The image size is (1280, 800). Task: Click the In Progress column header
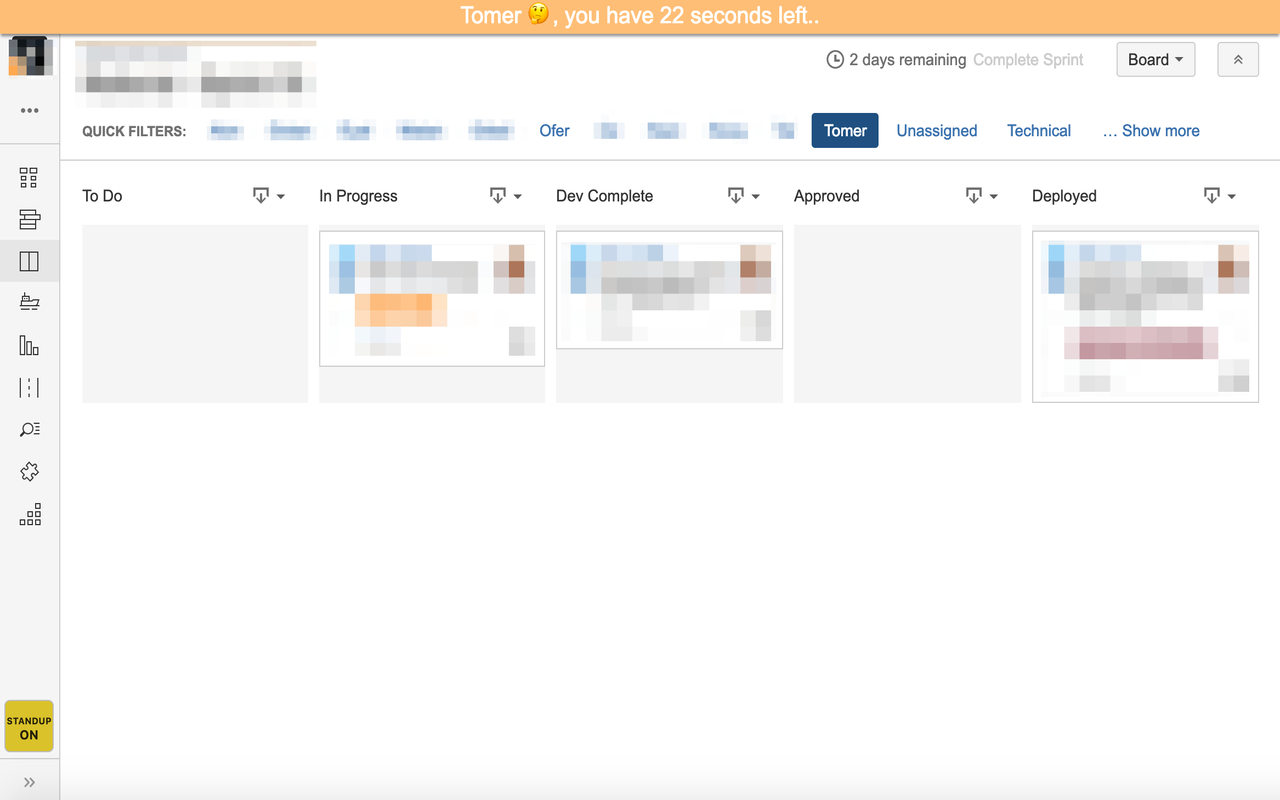tap(358, 196)
